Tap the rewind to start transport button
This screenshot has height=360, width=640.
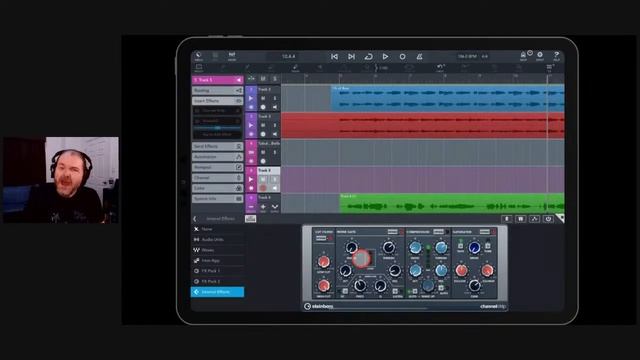(x=334, y=57)
